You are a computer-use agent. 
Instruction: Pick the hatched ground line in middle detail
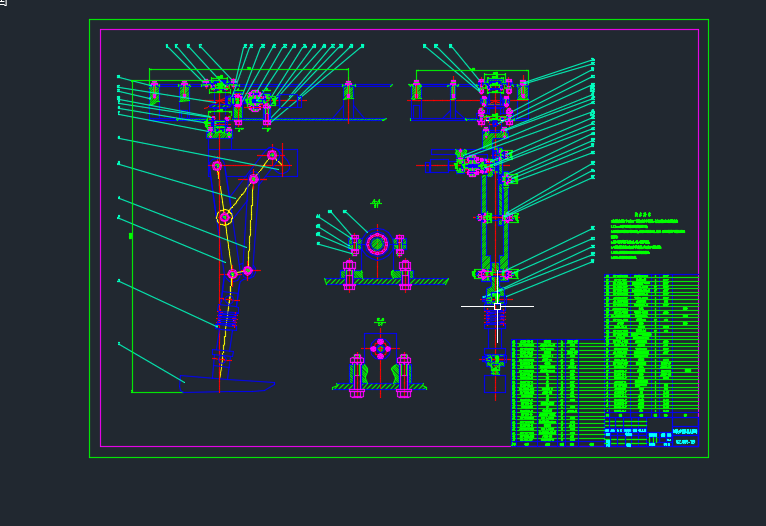pyautogui.click(x=386, y=281)
